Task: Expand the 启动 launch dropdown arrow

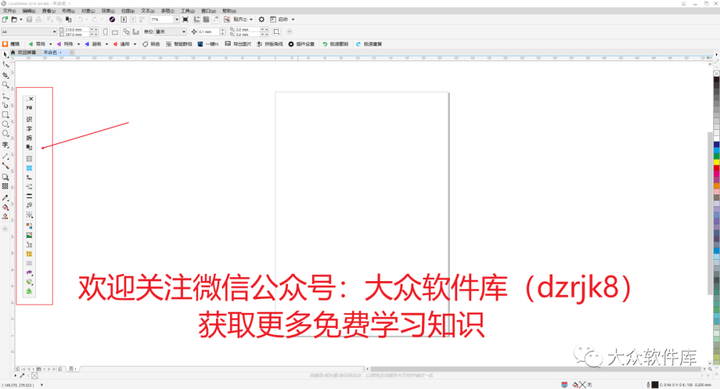Action: tap(293, 19)
